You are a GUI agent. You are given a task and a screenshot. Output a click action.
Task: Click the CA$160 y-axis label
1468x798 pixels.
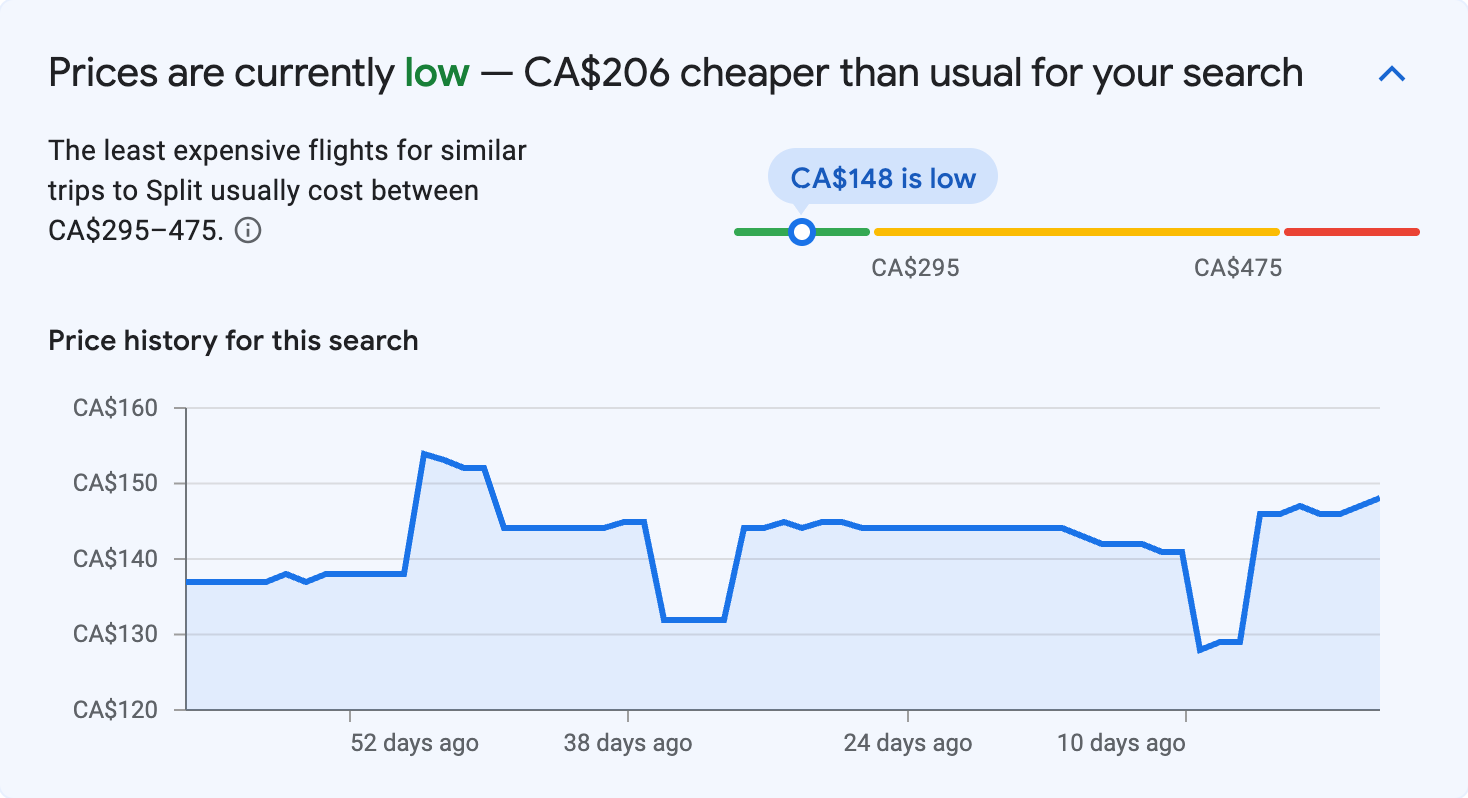pyautogui.click(x=116, y=408)
